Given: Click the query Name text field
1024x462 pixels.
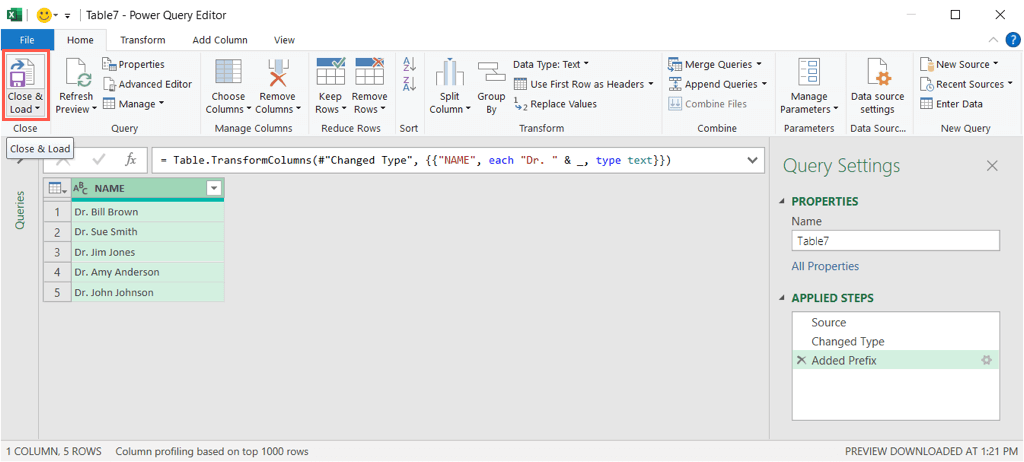Looking at the screenshot, I should (895, 241).
